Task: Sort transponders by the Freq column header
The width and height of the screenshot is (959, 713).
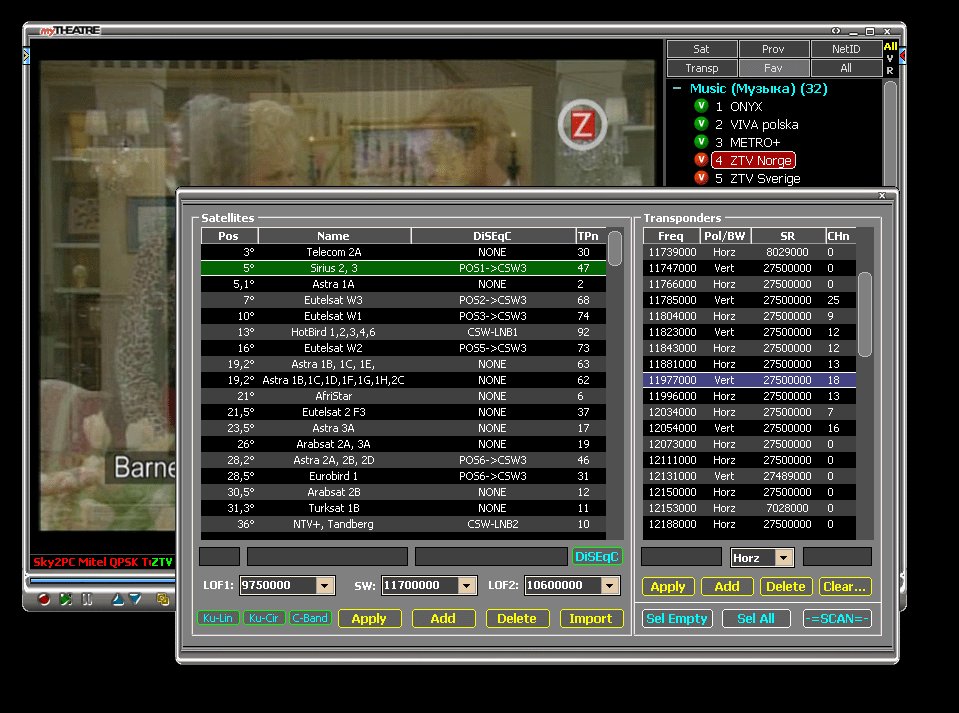Action: tap(671, 236)
